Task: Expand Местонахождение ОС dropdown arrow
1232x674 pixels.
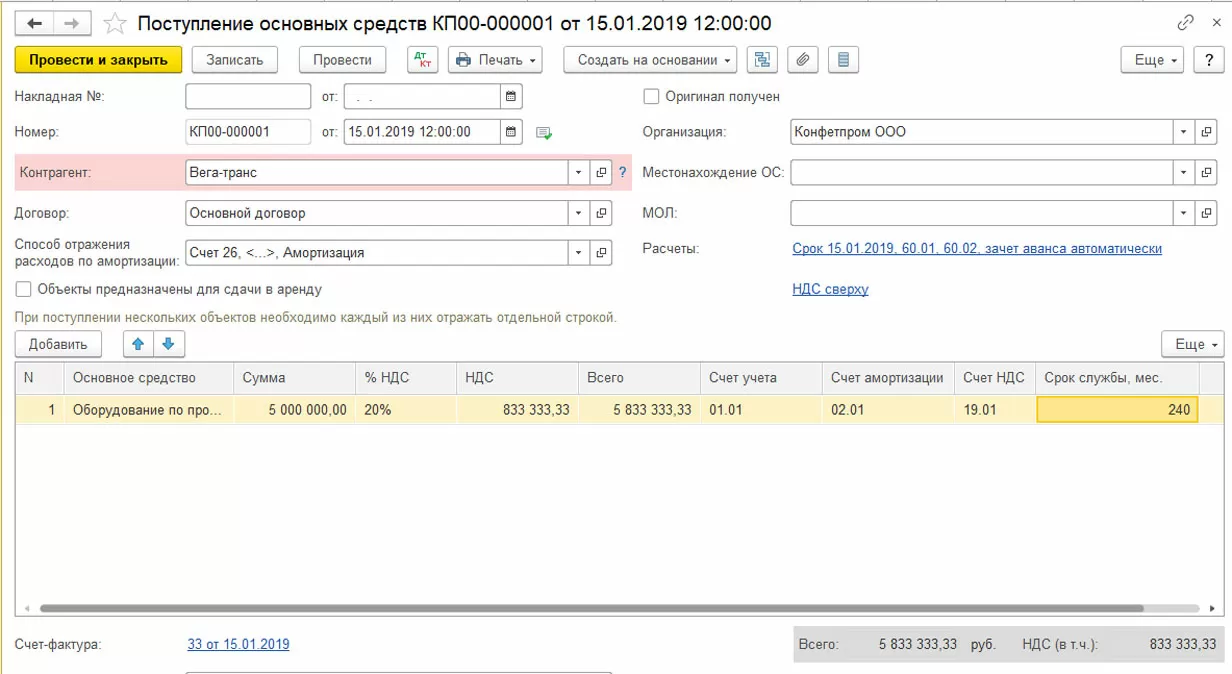Action: pyautogui.click(x=1184, y=173)
